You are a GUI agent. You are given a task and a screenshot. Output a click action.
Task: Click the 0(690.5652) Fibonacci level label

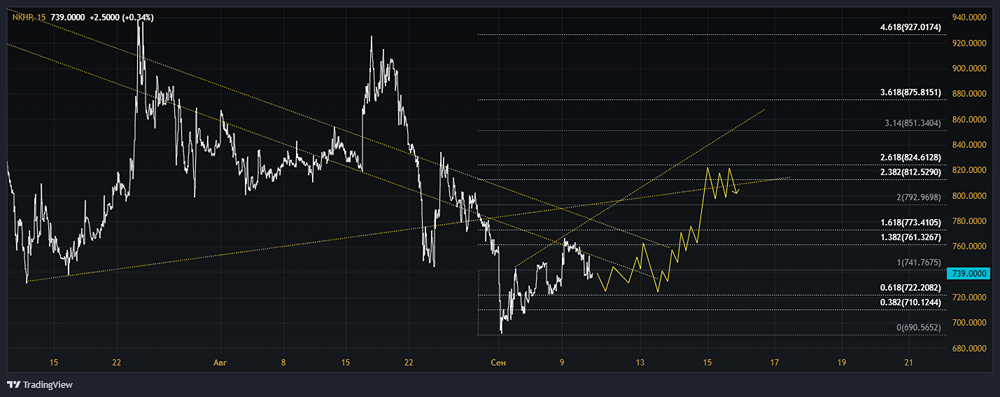[918, 327]
